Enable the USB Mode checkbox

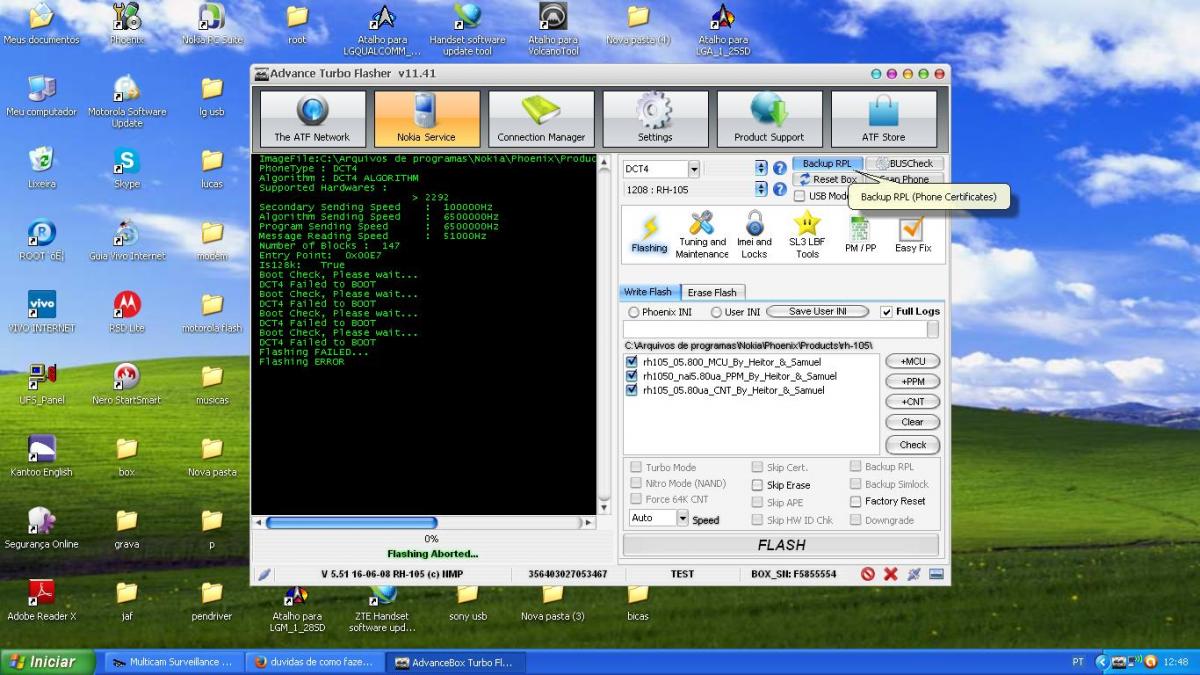pos(799,196)
